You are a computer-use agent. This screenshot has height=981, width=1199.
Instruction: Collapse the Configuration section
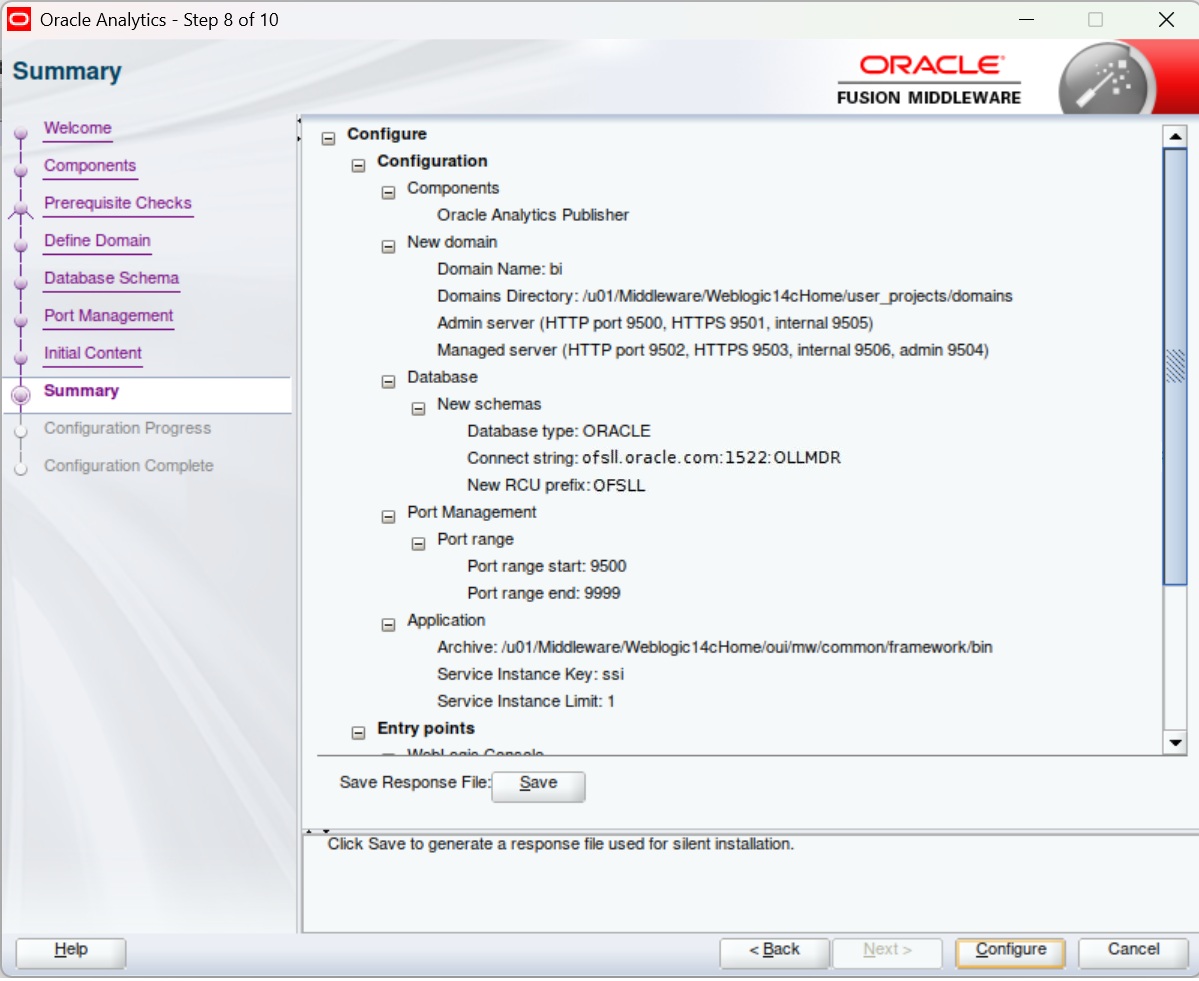[358, 166]
